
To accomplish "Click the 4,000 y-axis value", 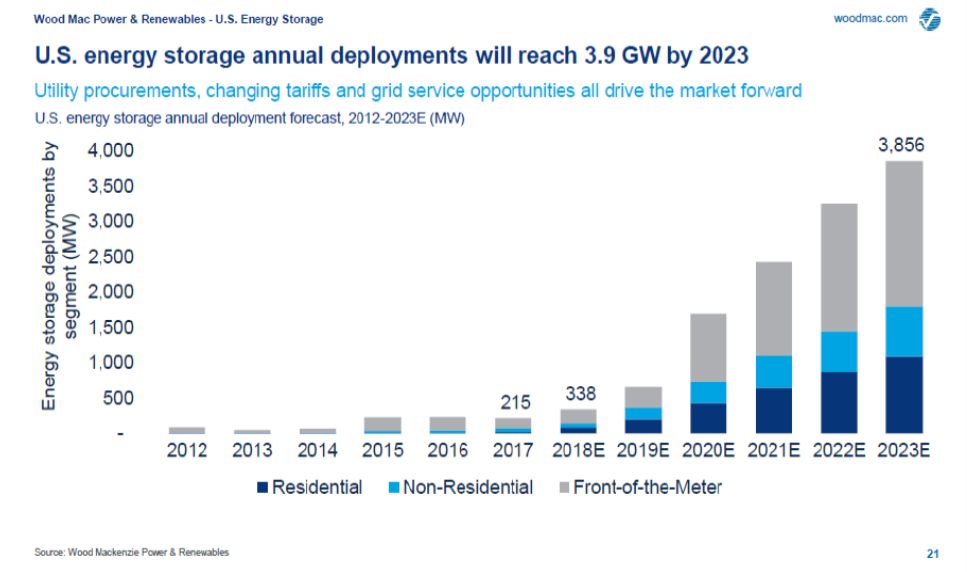I will pyautogui.click(x=111, y=150).
